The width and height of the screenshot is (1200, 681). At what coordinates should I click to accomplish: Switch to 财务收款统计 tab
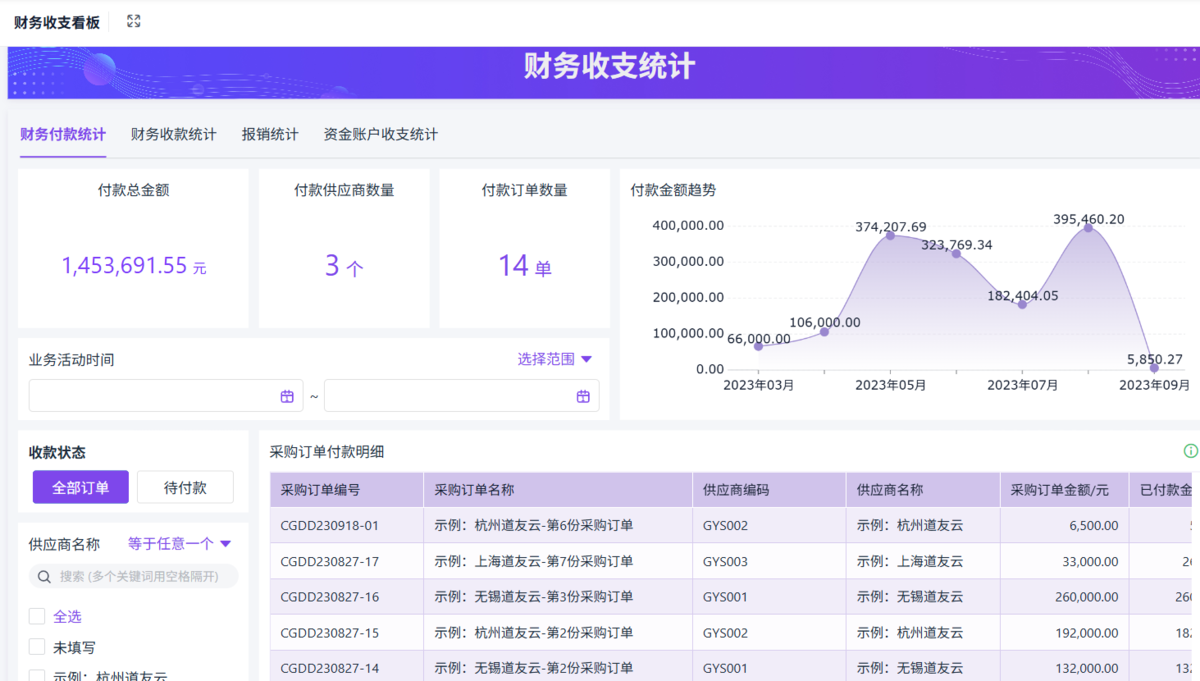point(173,134)
